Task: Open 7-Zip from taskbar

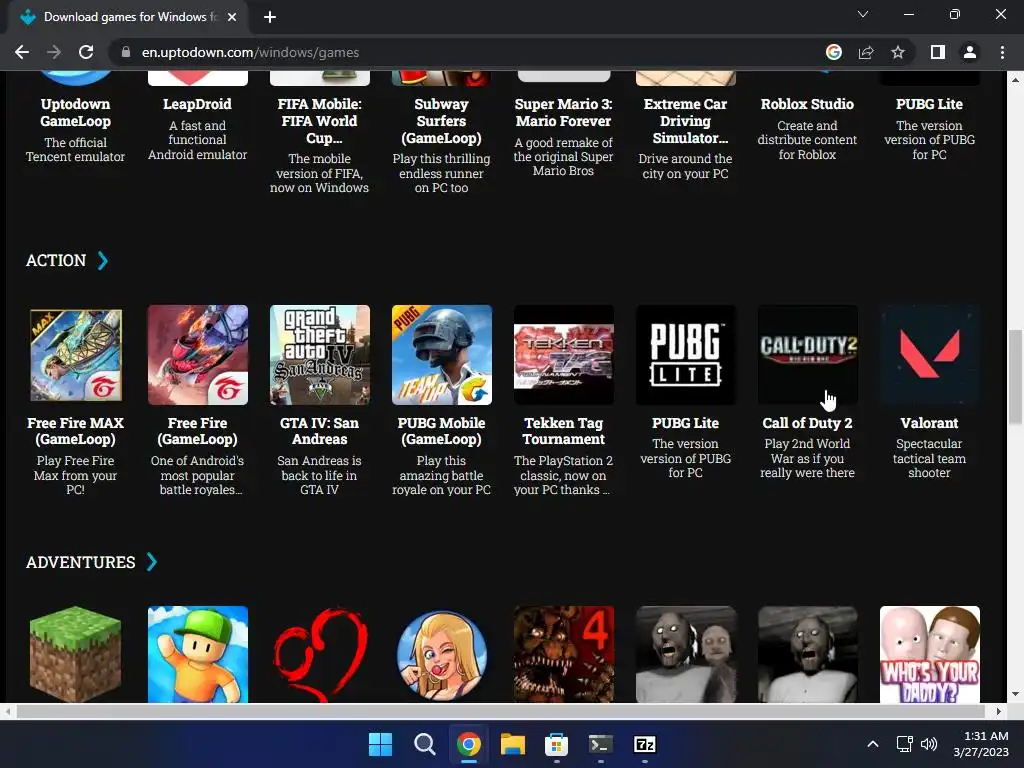Action: (x=645, y=744)
